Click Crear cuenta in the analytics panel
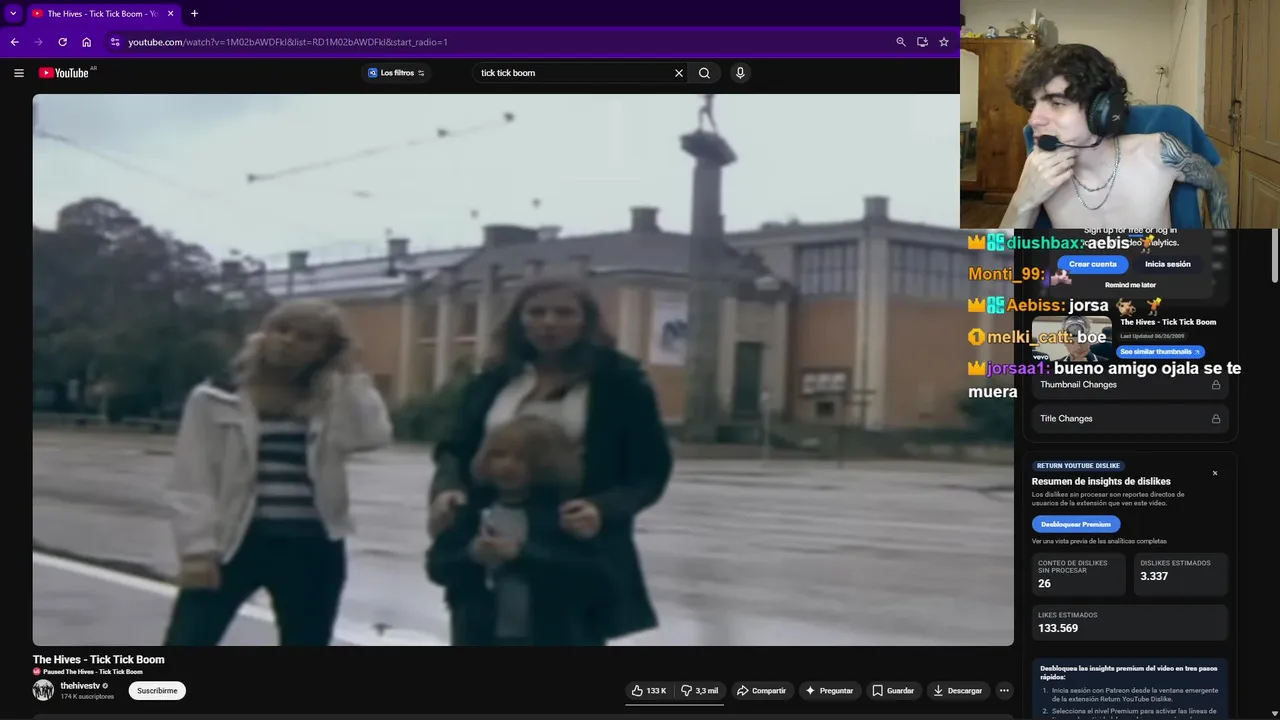The height and width of the screenshot is (720, 1280). pyautogui.click(x=1092, y=264)
